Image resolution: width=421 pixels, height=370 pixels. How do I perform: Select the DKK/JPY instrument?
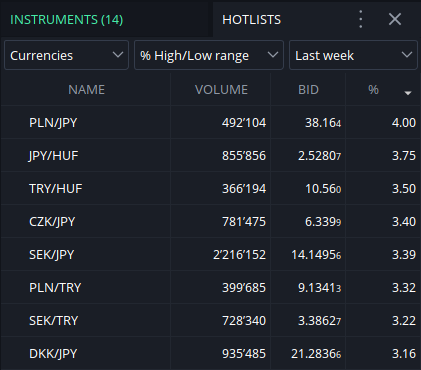click(x=53, y=354)
